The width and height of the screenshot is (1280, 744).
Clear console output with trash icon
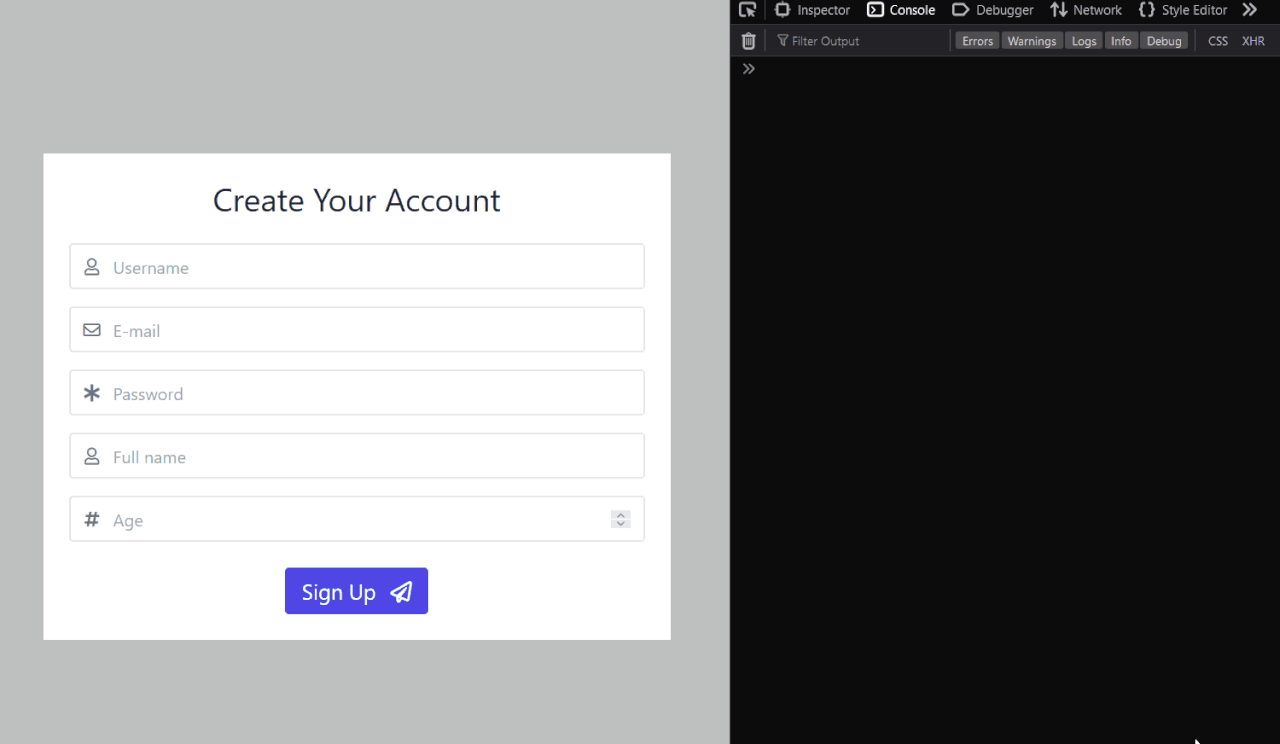[x=748, y=41]
